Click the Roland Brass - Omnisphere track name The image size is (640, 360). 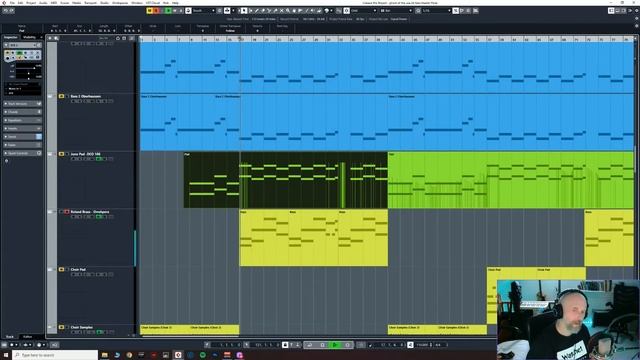click(x=90, y=212)
